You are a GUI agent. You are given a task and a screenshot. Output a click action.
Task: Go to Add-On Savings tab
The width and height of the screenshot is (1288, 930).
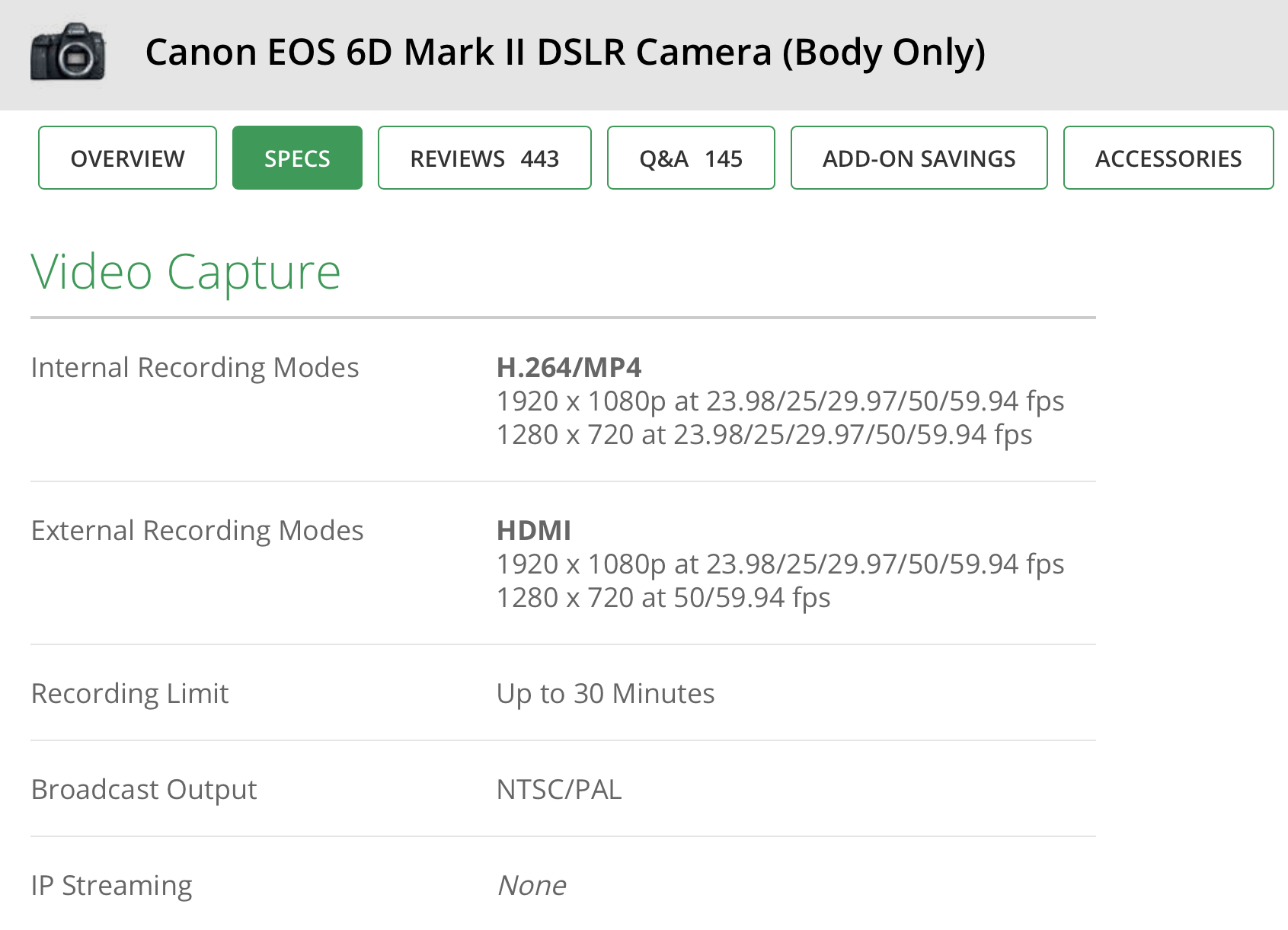pos(919,158)
